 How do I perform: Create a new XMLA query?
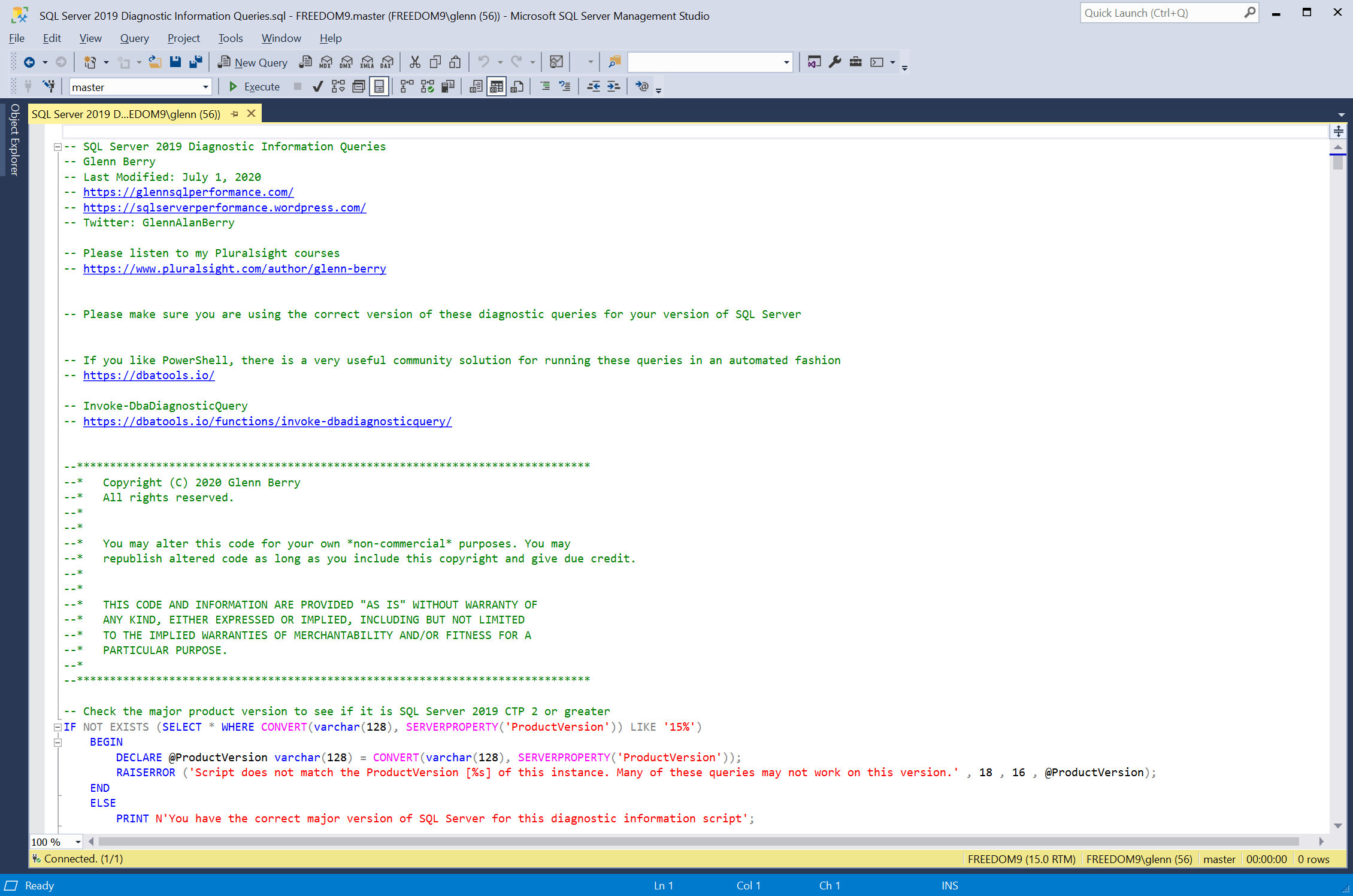[367, 62]
